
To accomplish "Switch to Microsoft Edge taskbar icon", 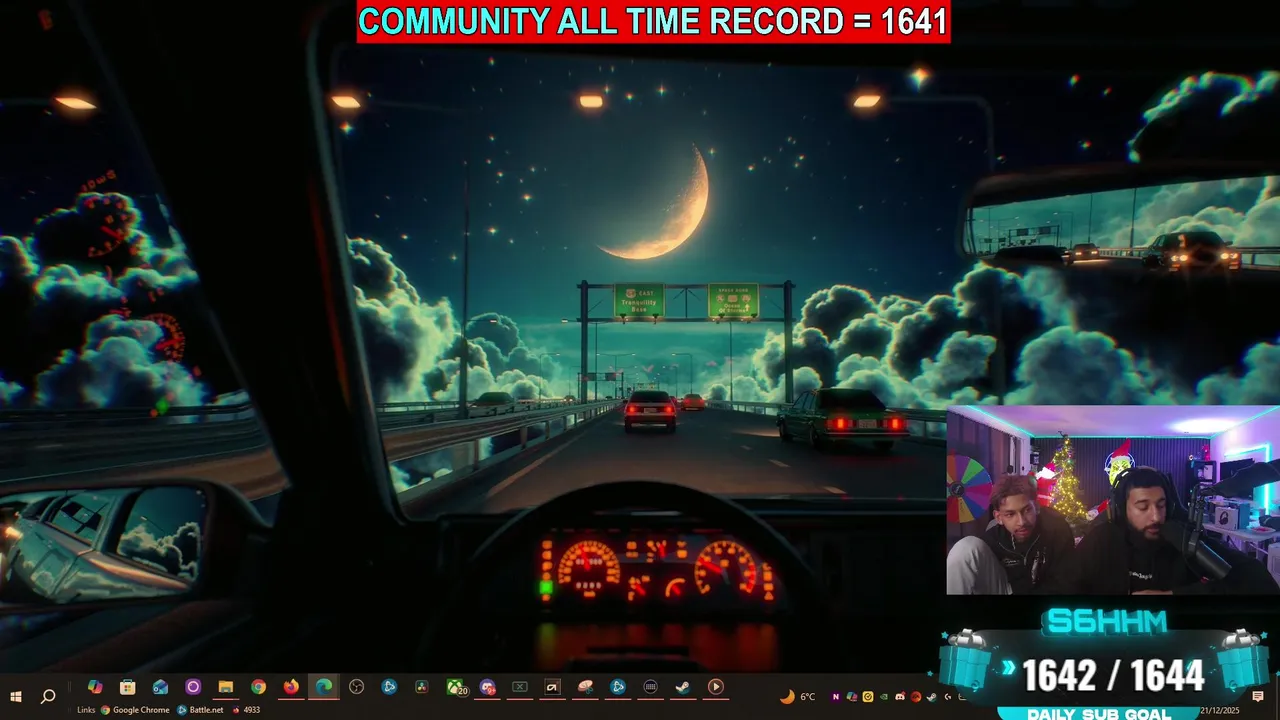I will 324,687.
